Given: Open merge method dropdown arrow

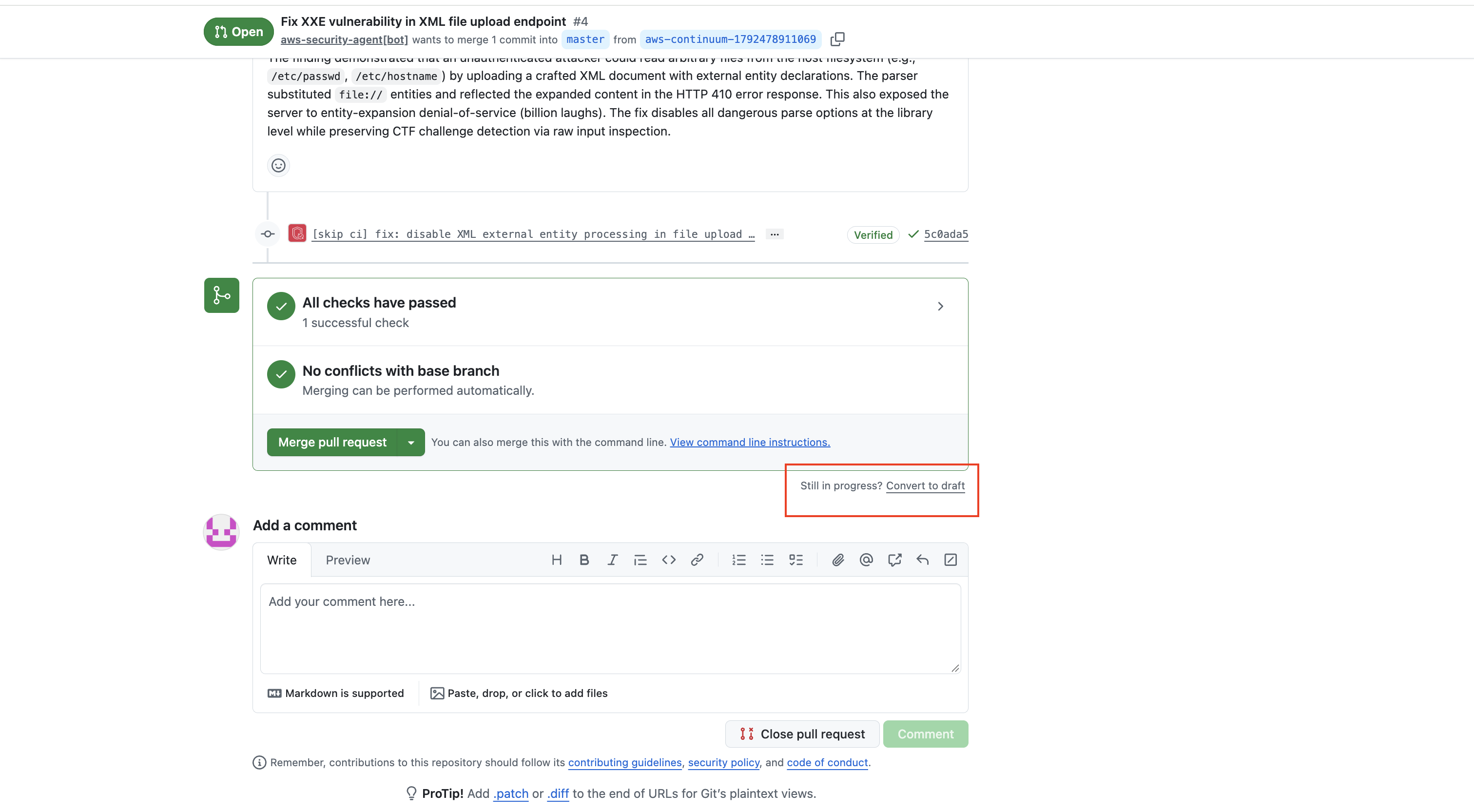Looking at the screenshot, I should pos(411,443).
